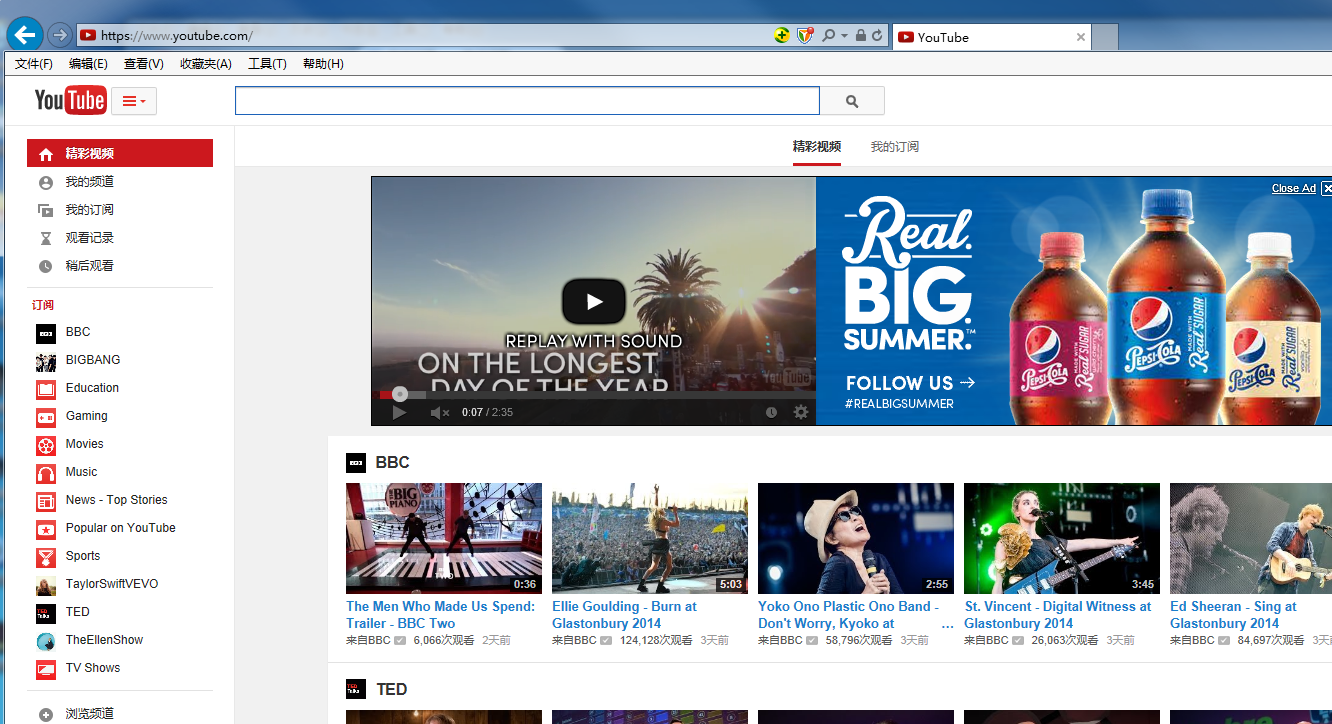1332x724 pixels.
Task: Click the Watch Later clock icon in player
Action: pos(771,412)
